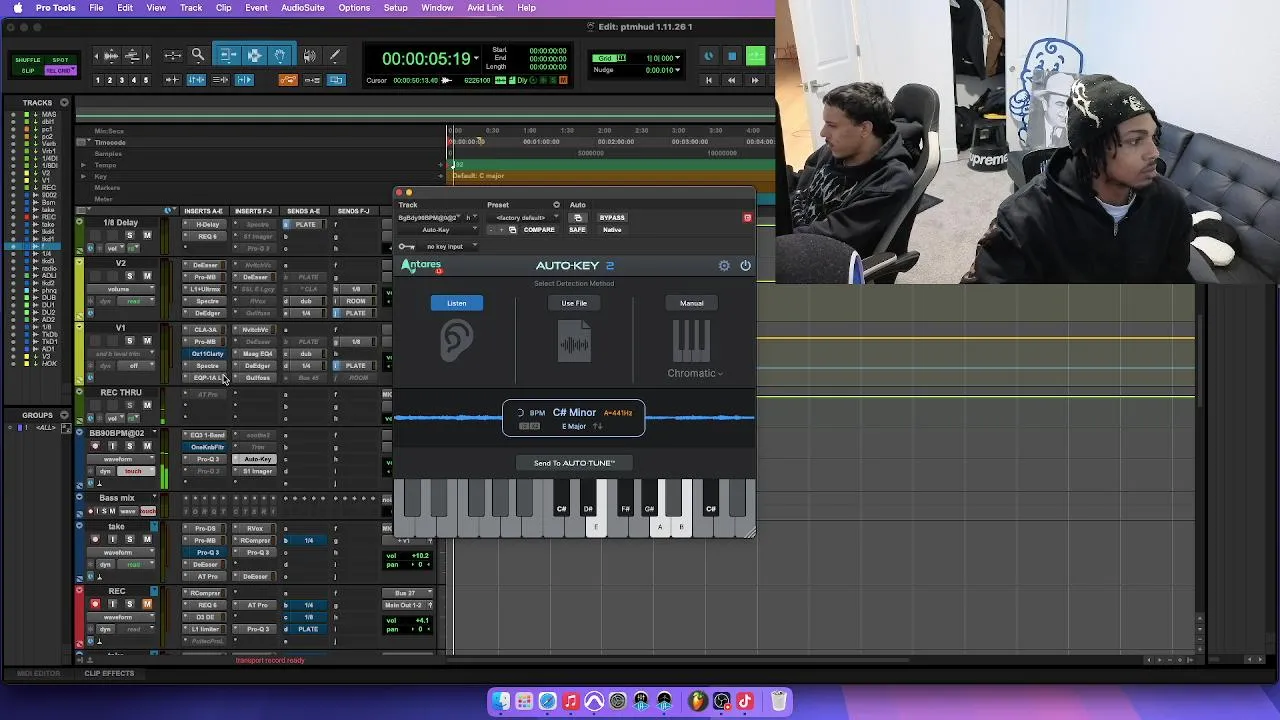
Task: Toggle BYPASS on Auto-Key plugin
Action: [x=612, y=217]
